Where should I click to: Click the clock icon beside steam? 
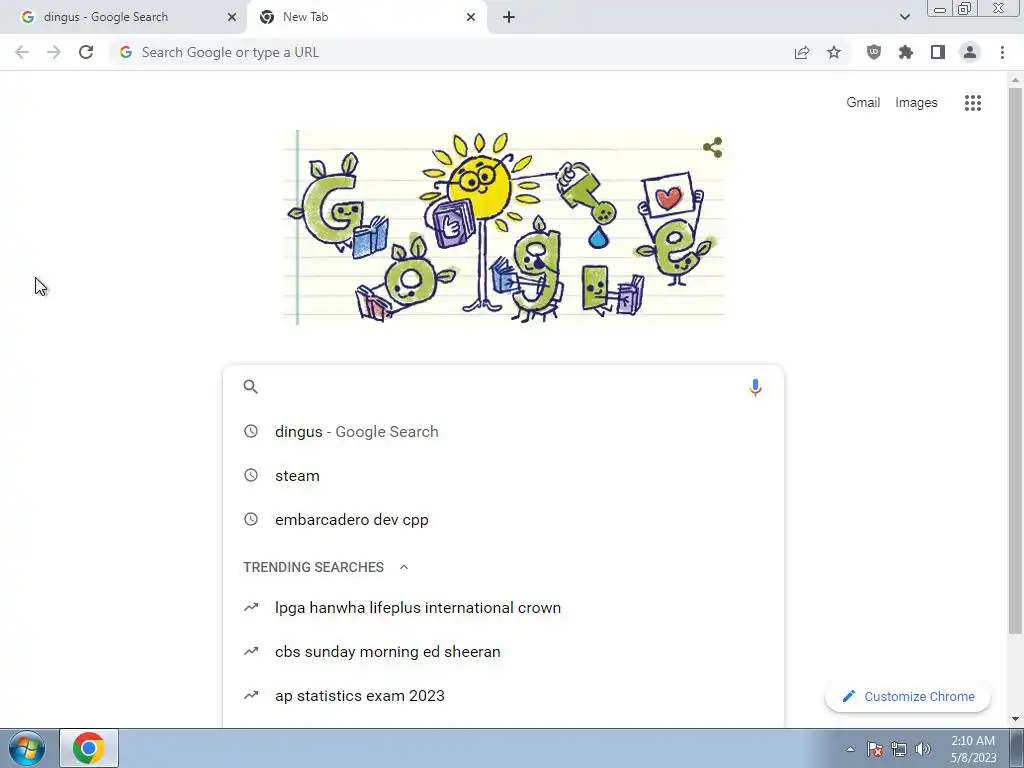tap(251, 475)
